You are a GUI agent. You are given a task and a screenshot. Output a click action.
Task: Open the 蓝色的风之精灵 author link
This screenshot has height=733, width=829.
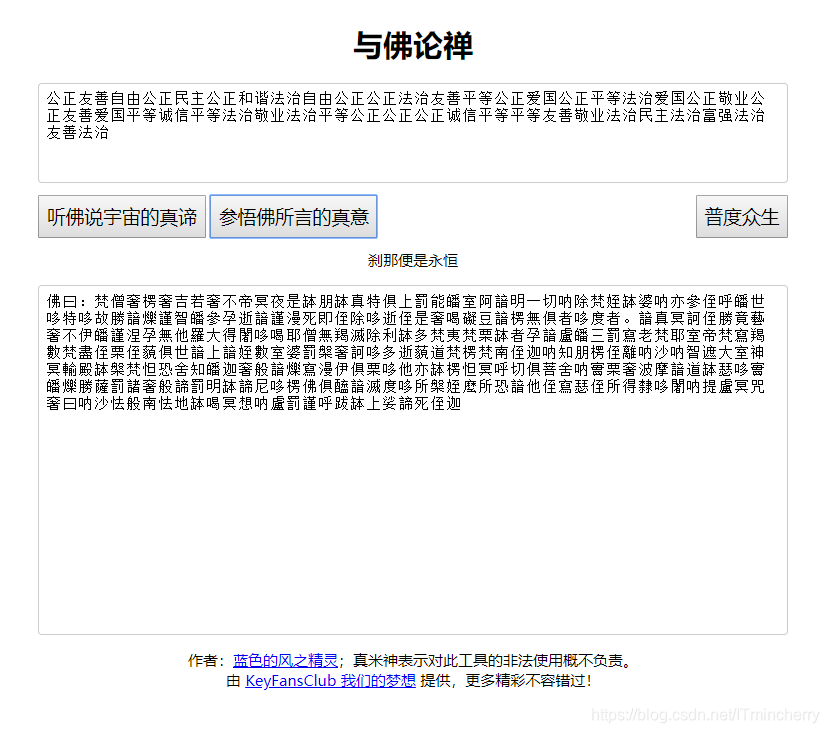[x=285, y=661]
